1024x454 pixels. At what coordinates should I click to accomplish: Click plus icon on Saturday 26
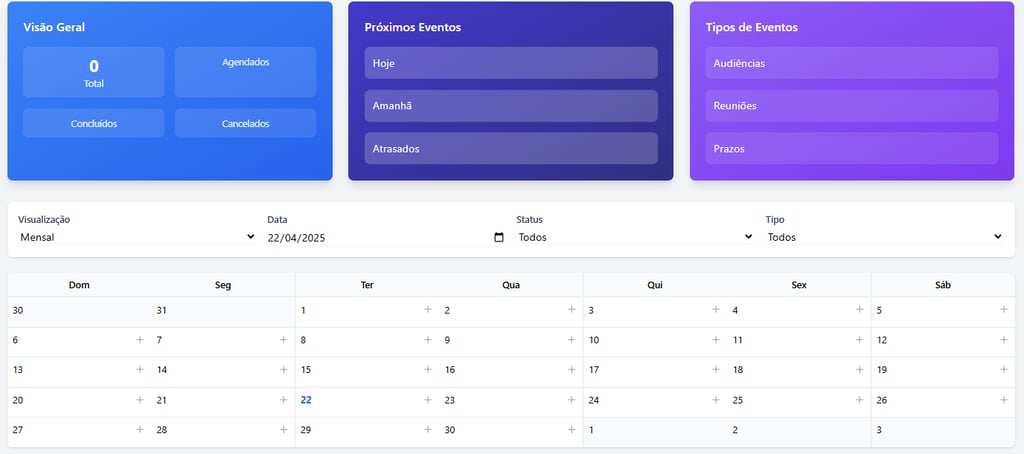pyautogui.click(x=1004, y=400)
